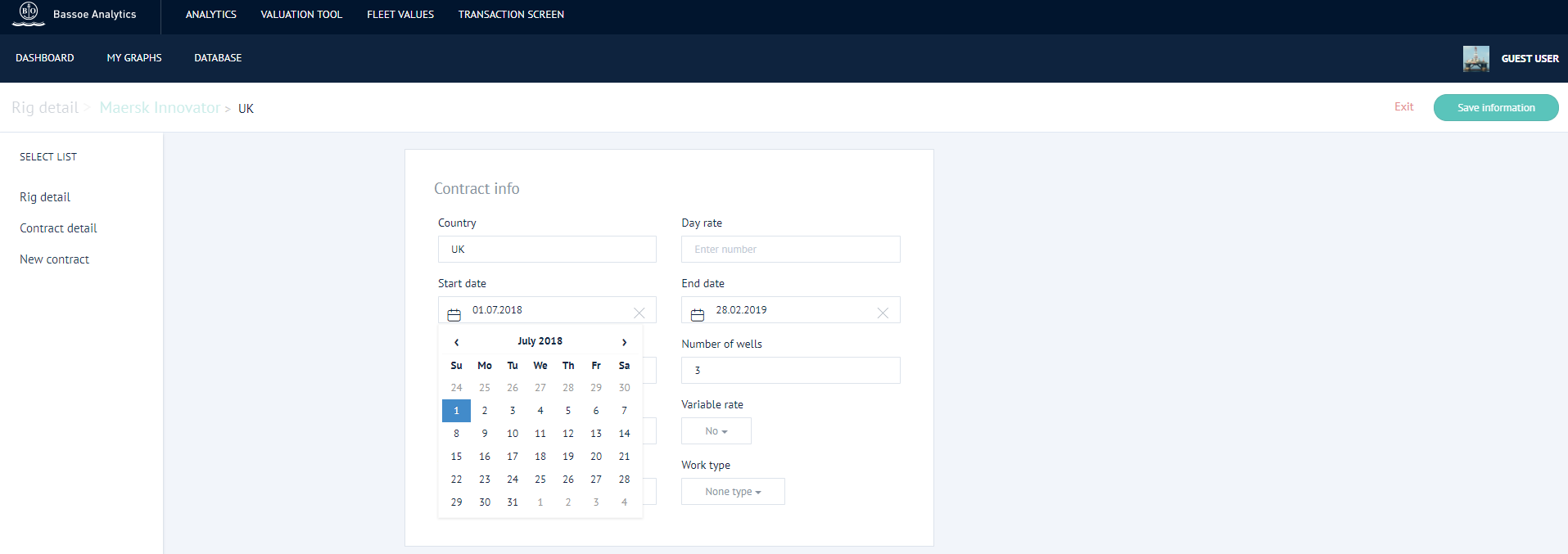
Task: Clear the End date with X icon
Action: [x=883, y=313]
